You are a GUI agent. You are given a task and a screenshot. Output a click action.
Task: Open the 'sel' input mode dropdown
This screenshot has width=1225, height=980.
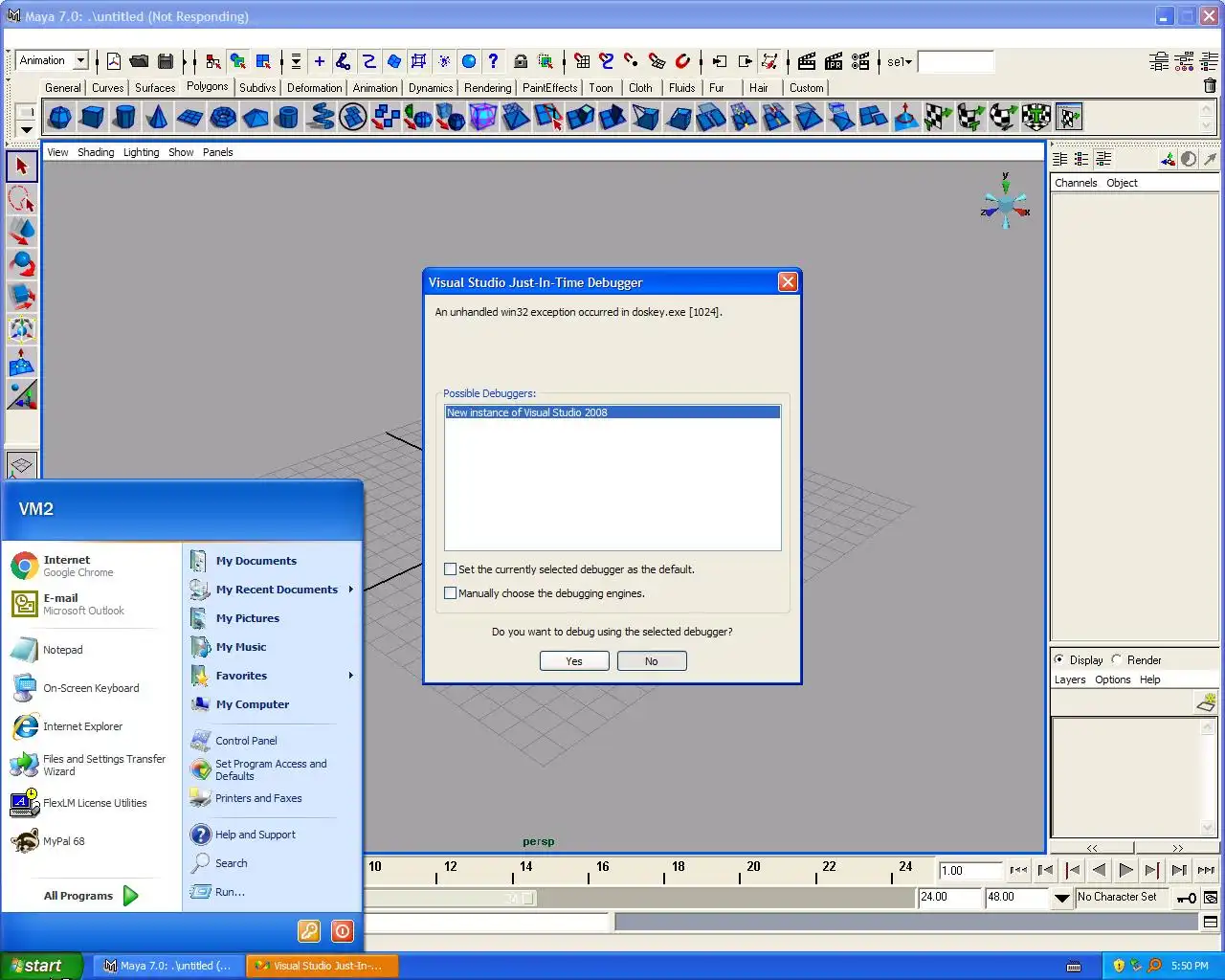[x=901, y=61]
